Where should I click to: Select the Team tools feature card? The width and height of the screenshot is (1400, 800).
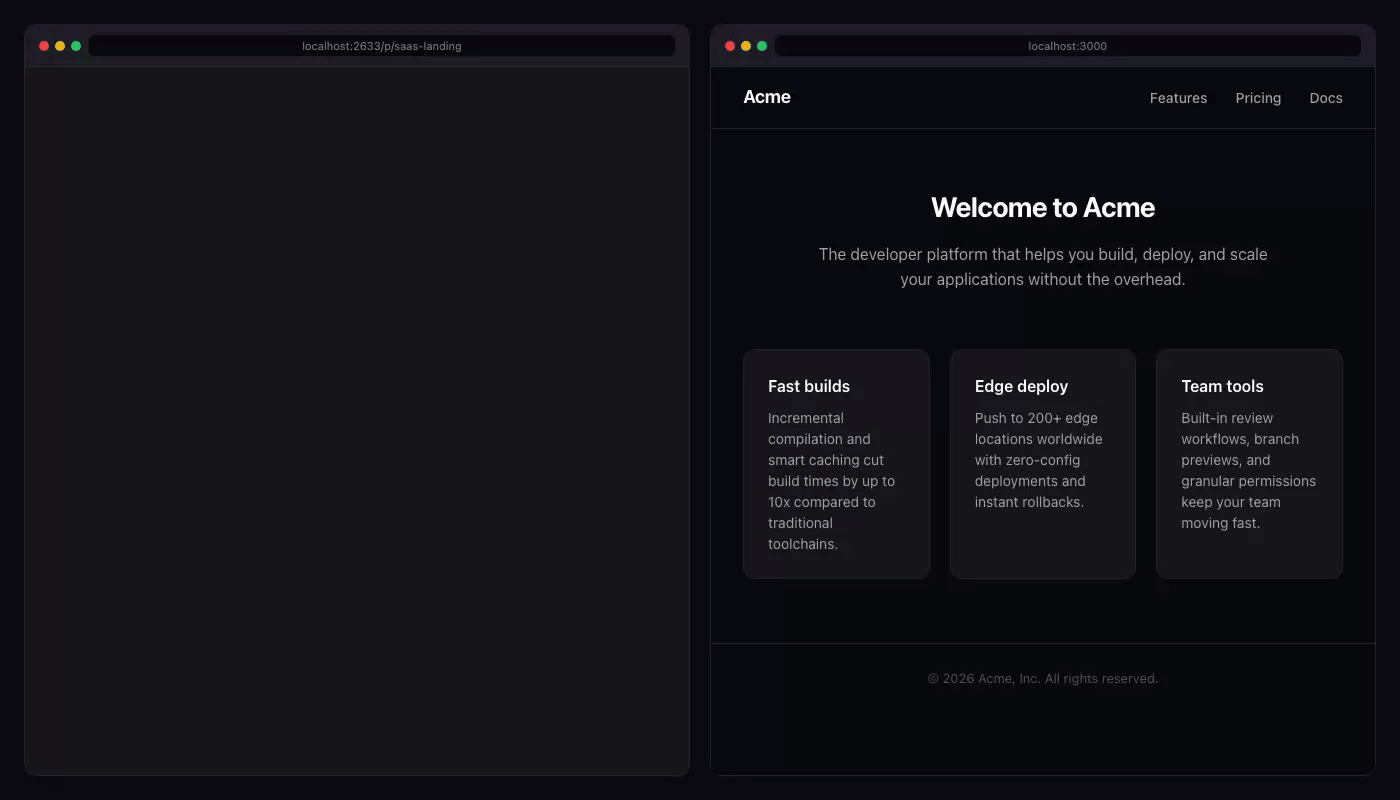pos(1249,463)
